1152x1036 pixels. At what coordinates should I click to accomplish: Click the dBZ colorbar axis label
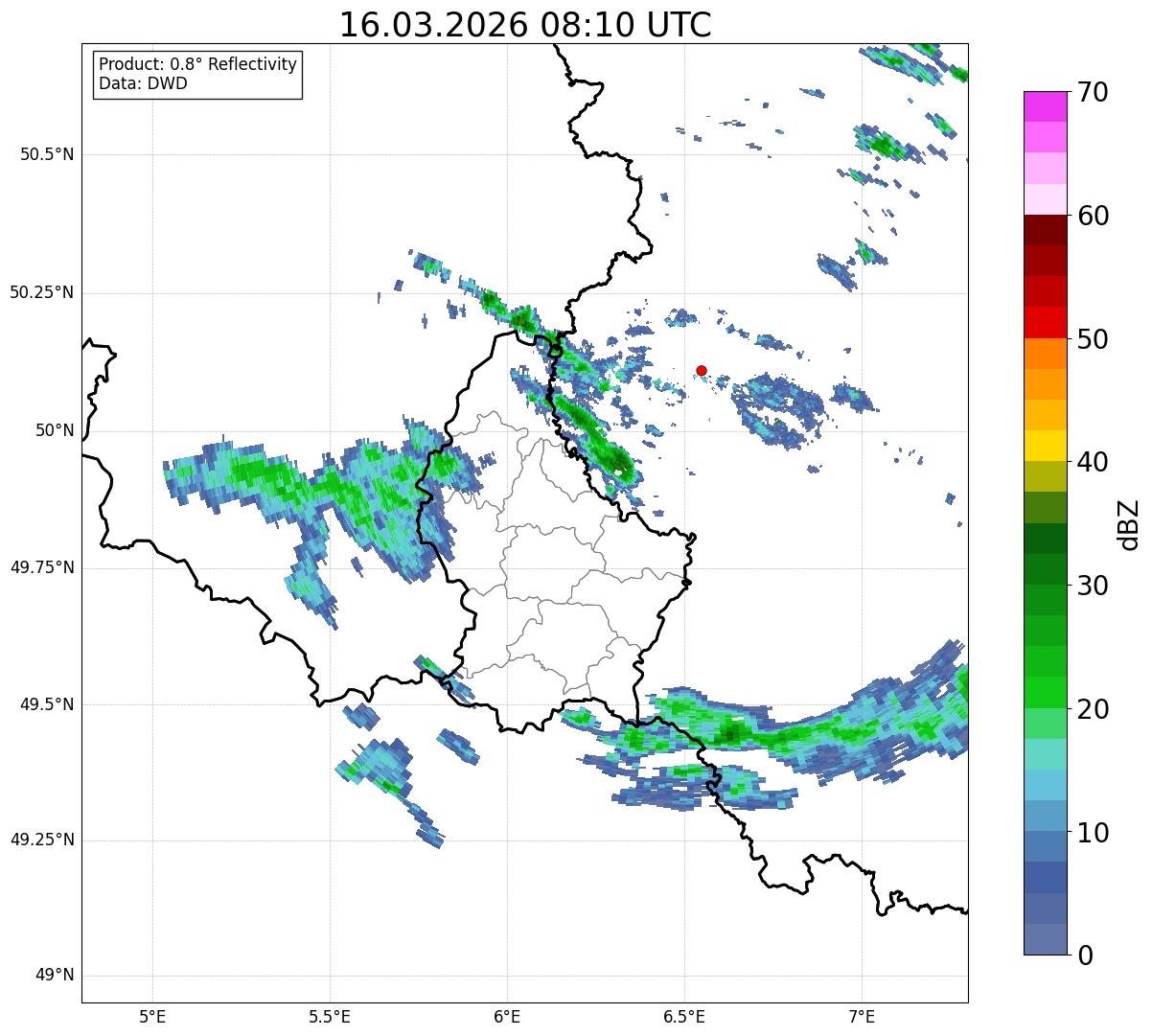[x=1129, y=523]
